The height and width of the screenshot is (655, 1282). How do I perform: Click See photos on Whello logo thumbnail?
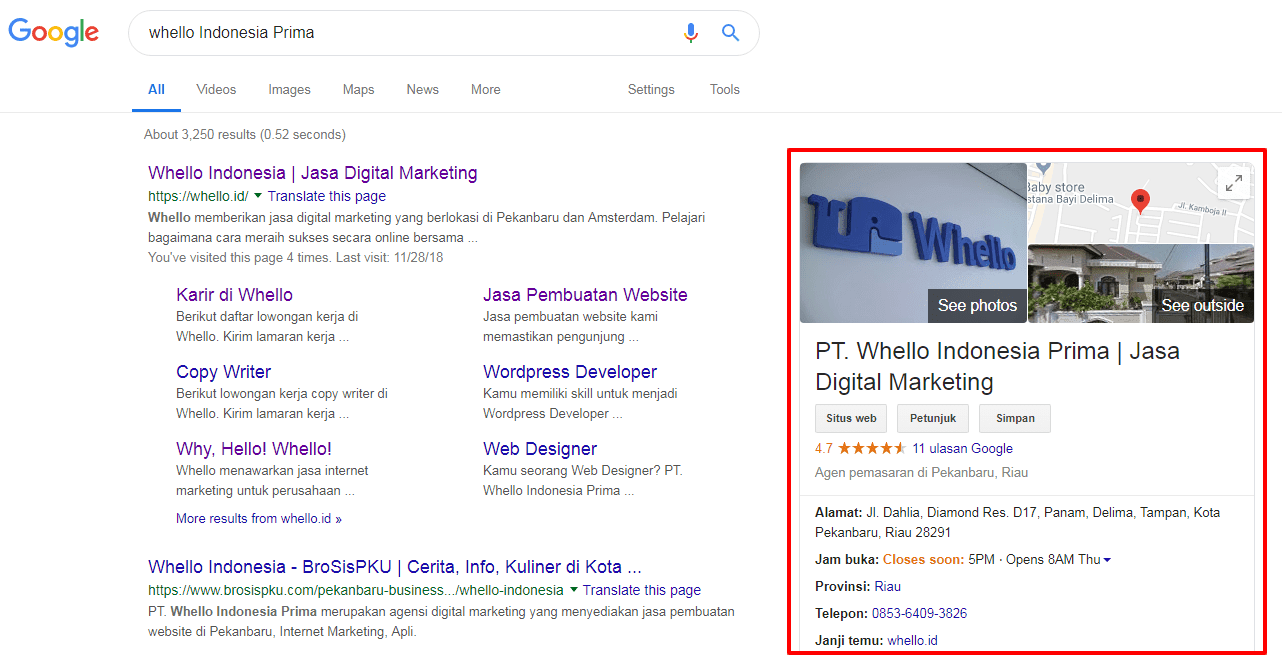pyautogui.click(x=976, y=306)
